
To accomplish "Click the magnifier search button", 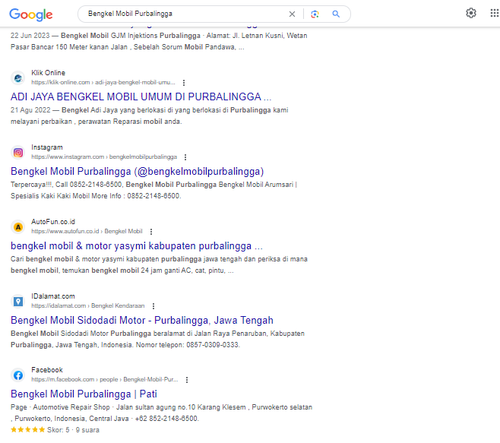I will point(336,14).
